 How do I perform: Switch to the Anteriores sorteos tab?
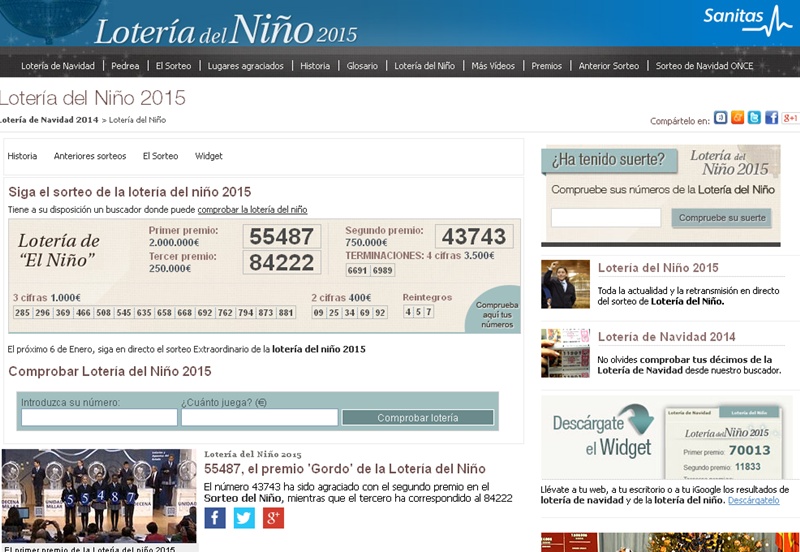tap(90, 157)
